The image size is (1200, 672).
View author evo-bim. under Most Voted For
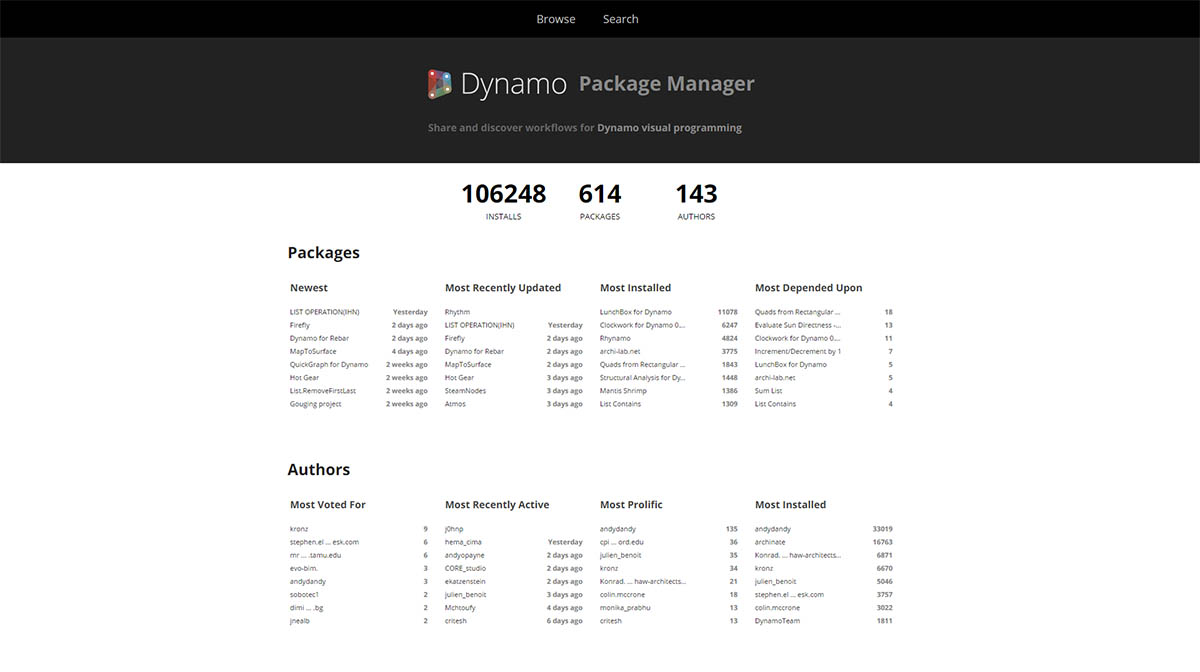[x=304, y=568]
